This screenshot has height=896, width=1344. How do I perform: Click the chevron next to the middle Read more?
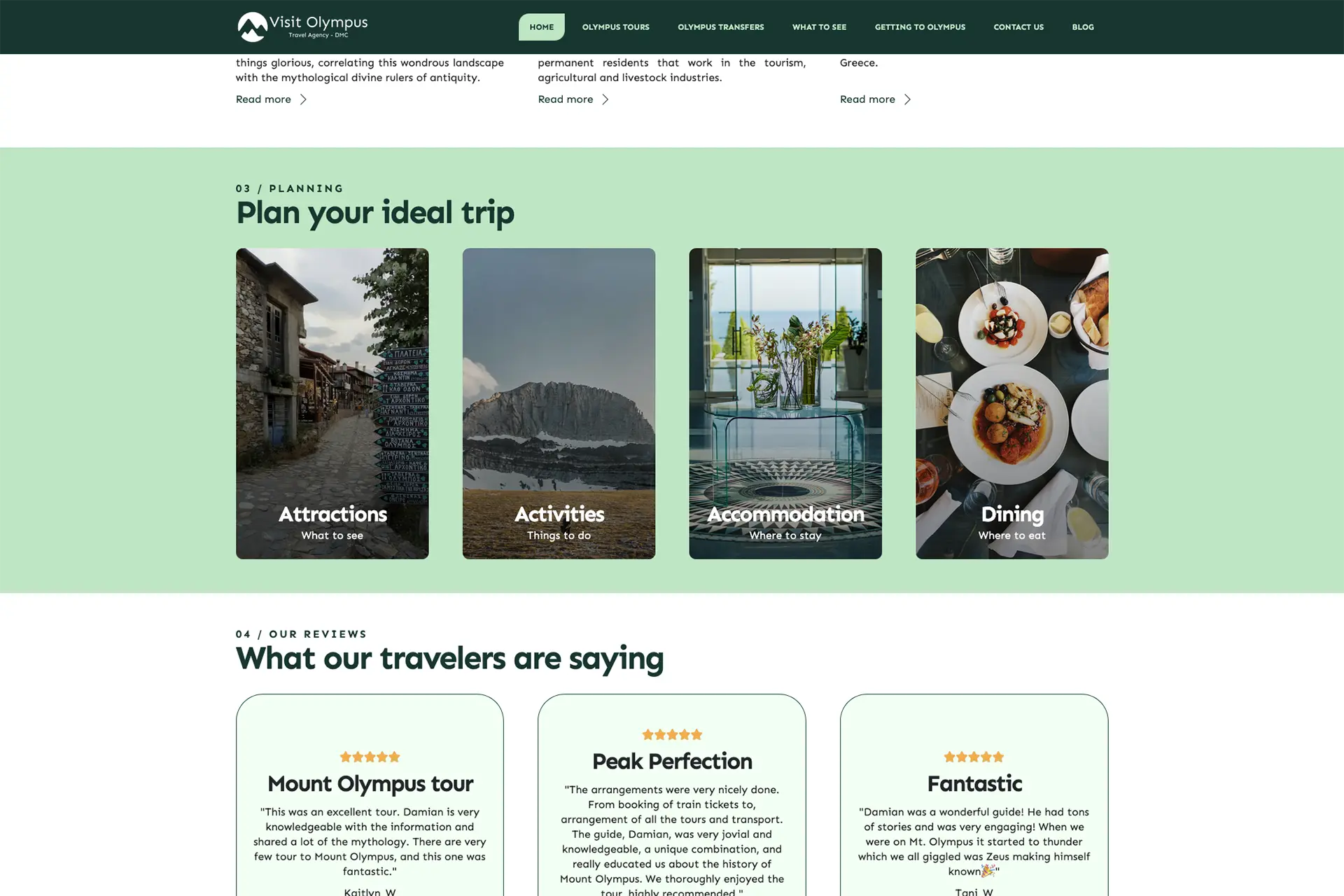605,99
